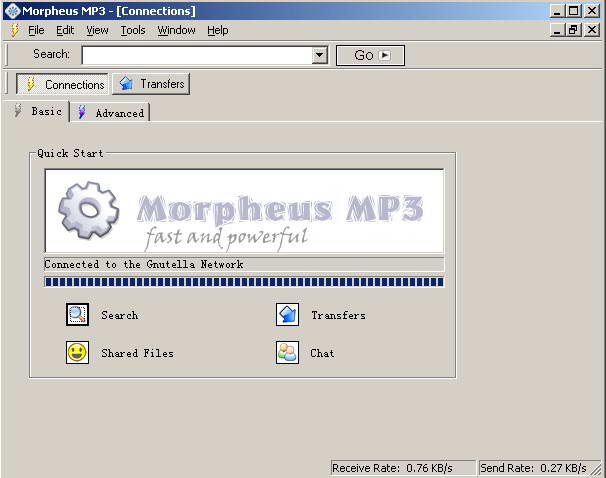This screenshot has width=606, height=478.
Task: Open the Help menu
Action: tap(218, 30)
